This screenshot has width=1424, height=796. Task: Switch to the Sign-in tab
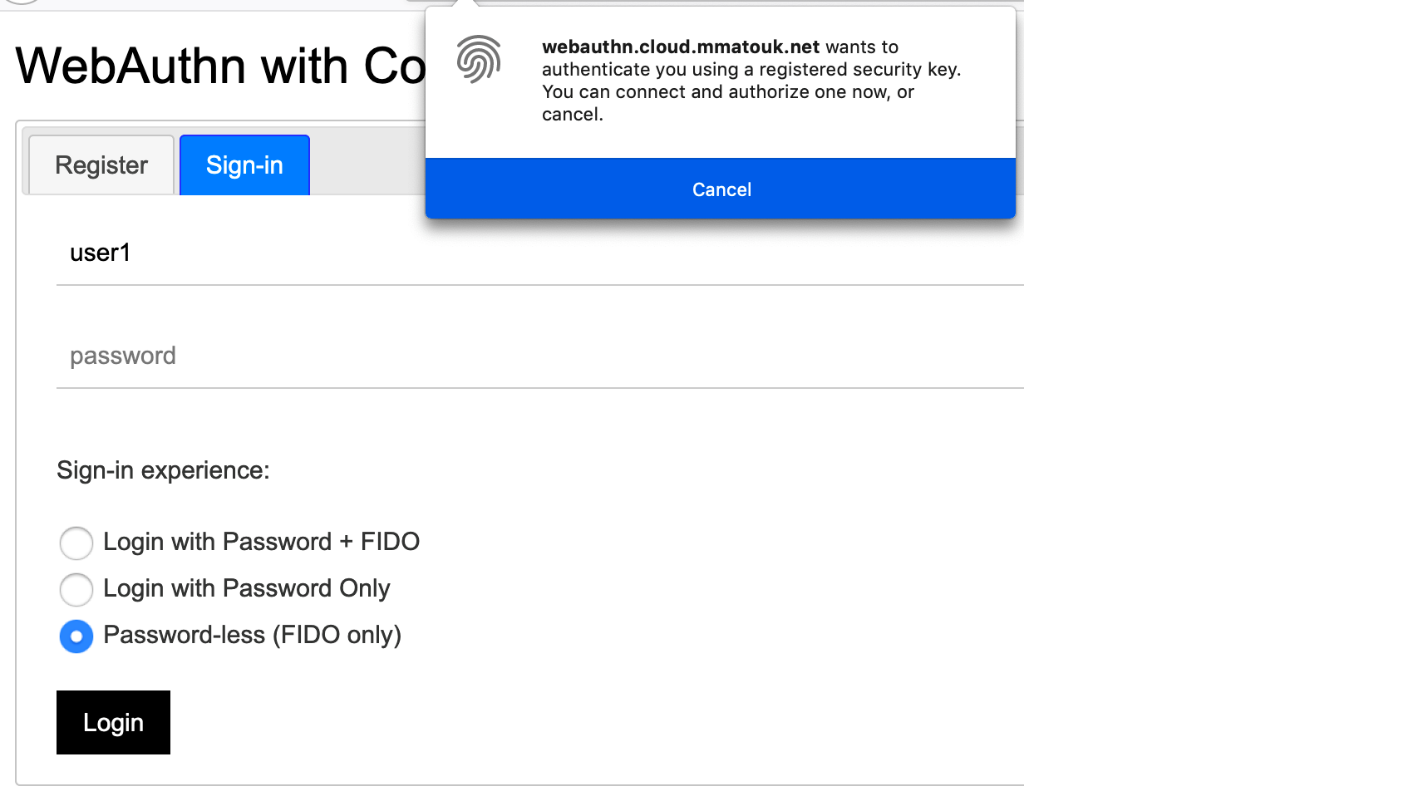click(x=244, y=164)
